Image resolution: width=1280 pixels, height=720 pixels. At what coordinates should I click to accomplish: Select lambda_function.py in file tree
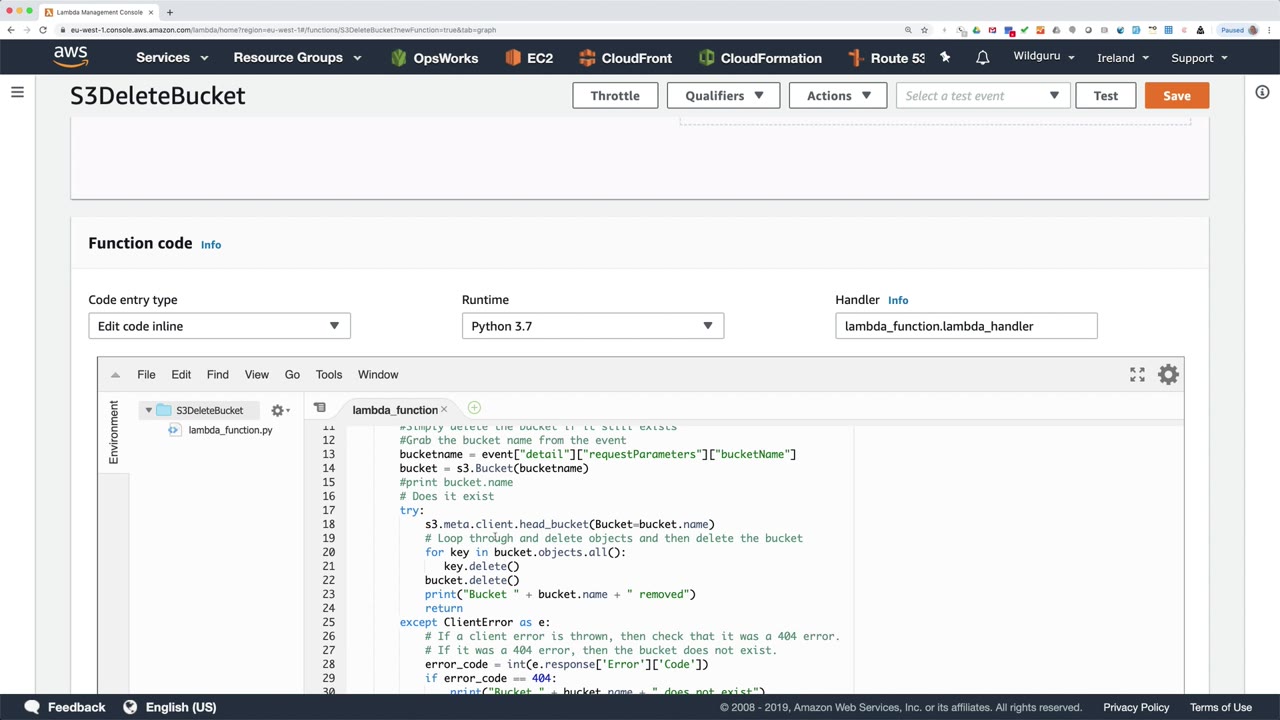click(229, 430)
